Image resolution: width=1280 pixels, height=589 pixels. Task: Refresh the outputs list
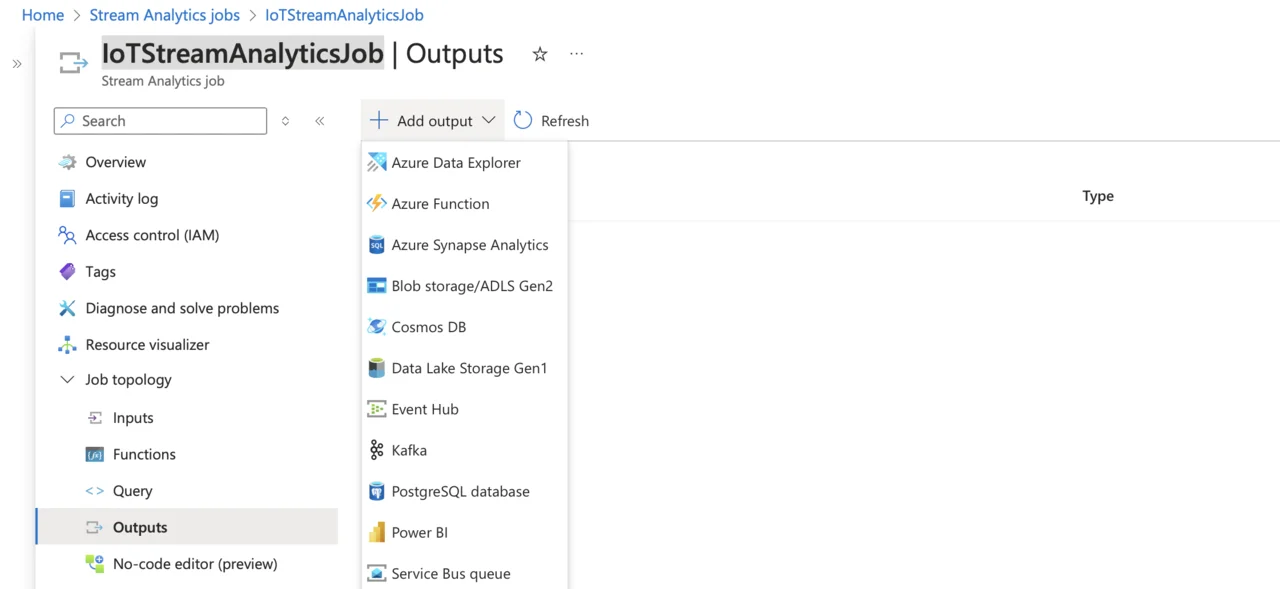[x=551, y=121]
